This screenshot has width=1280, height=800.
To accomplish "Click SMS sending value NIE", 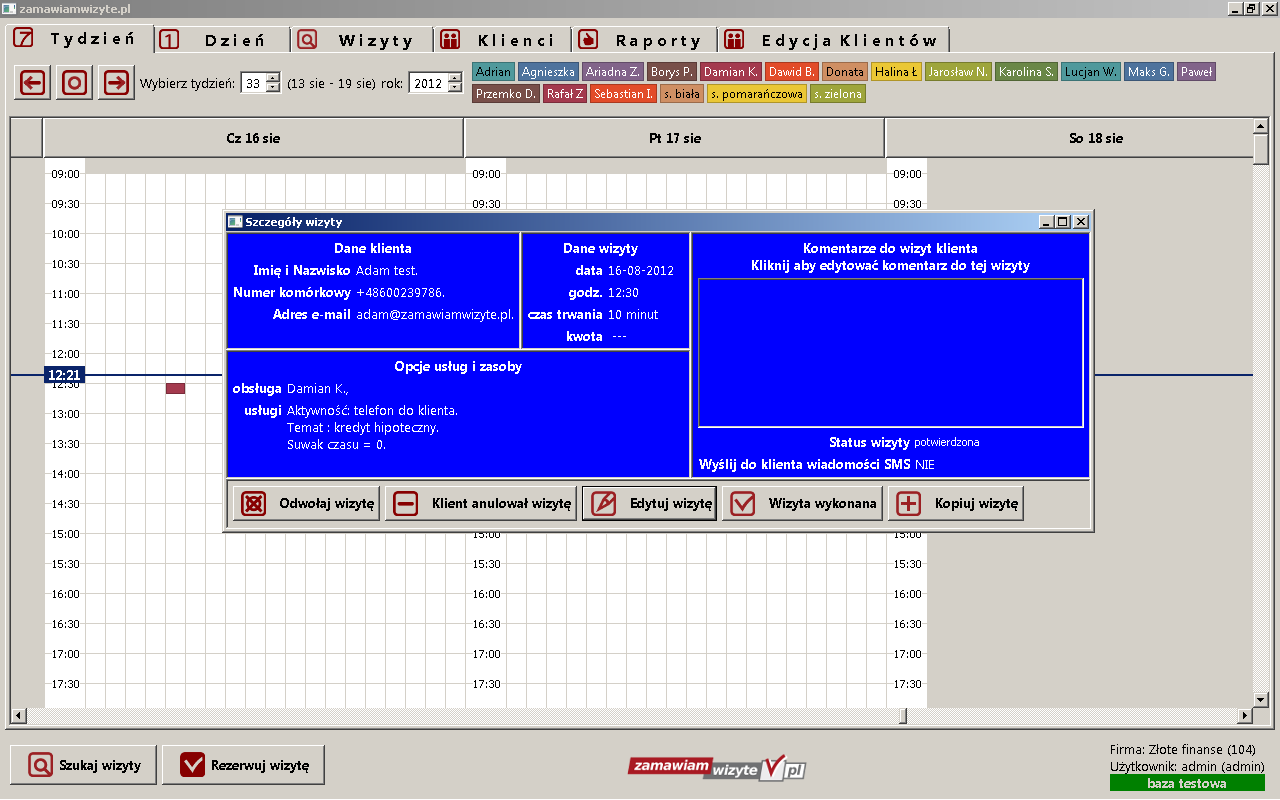I will [925, 465].
